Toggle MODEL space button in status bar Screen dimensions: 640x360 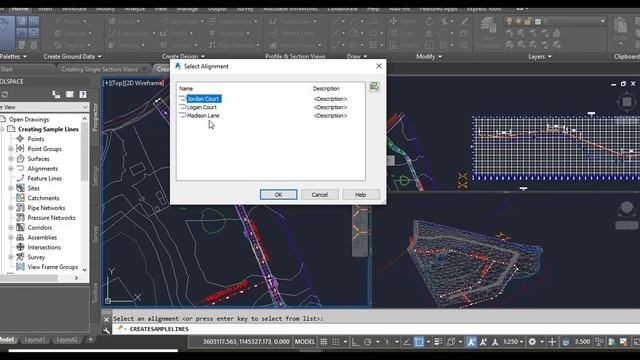[x=304, y=342]
